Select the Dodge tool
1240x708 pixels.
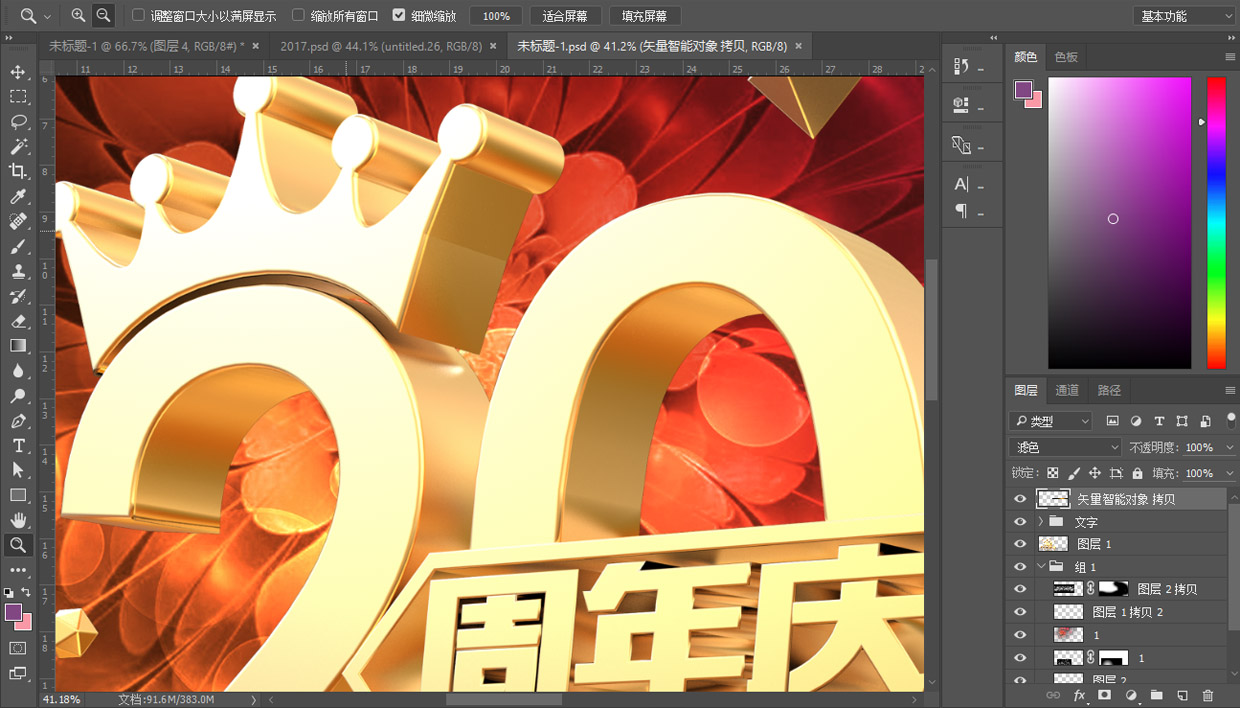click(x=18, y=396)
